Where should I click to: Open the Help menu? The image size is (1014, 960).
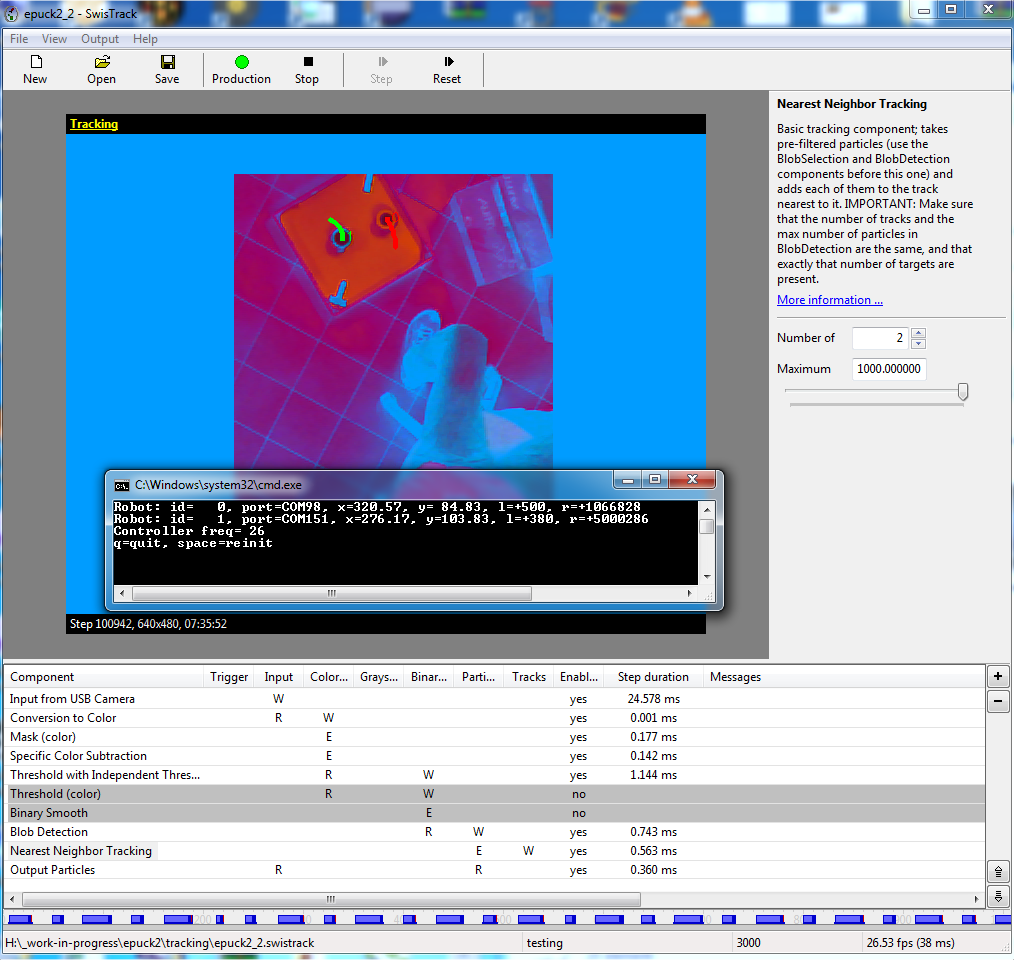click(x=145, y=39)
